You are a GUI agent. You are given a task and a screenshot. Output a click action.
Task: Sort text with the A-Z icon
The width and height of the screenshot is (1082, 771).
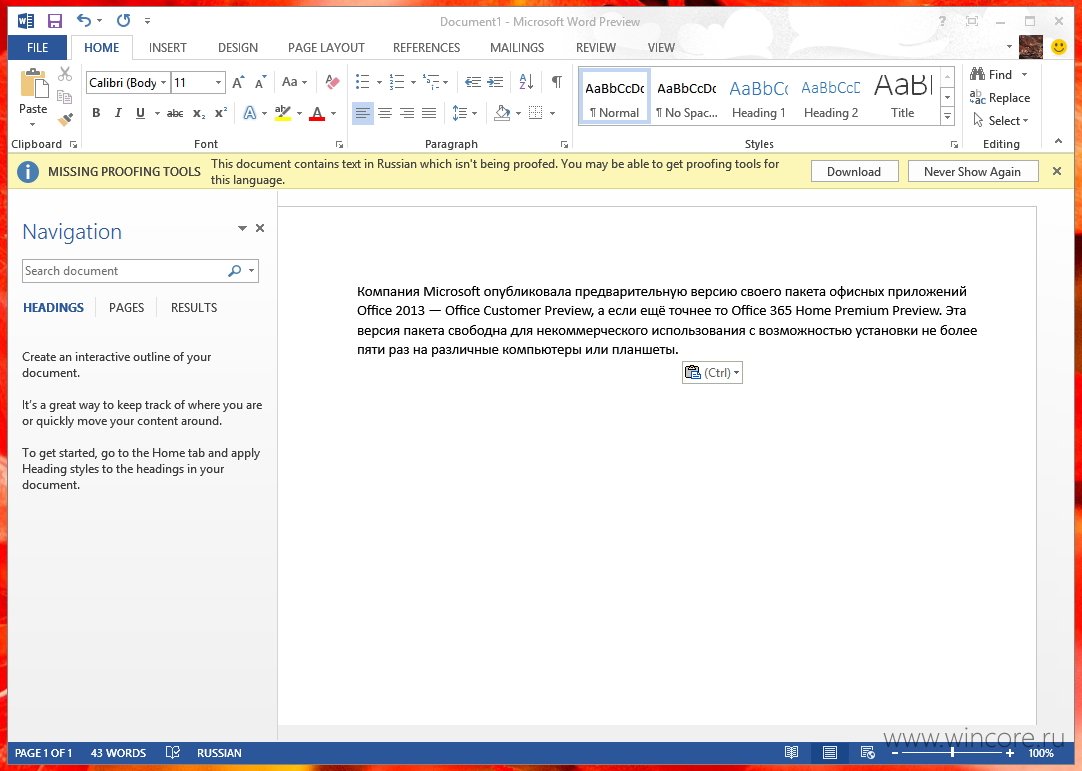pyautogui.click(x=526, y=82)
